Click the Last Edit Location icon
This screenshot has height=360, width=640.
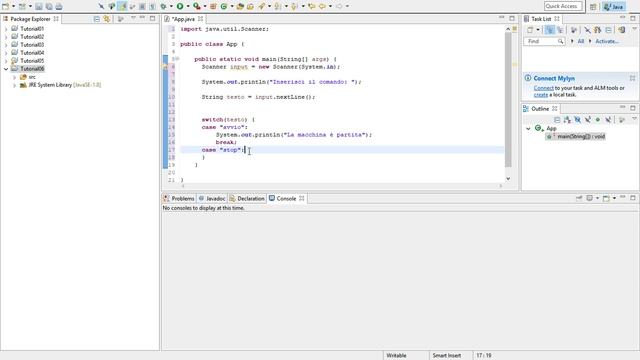click(x=312, y=6)
